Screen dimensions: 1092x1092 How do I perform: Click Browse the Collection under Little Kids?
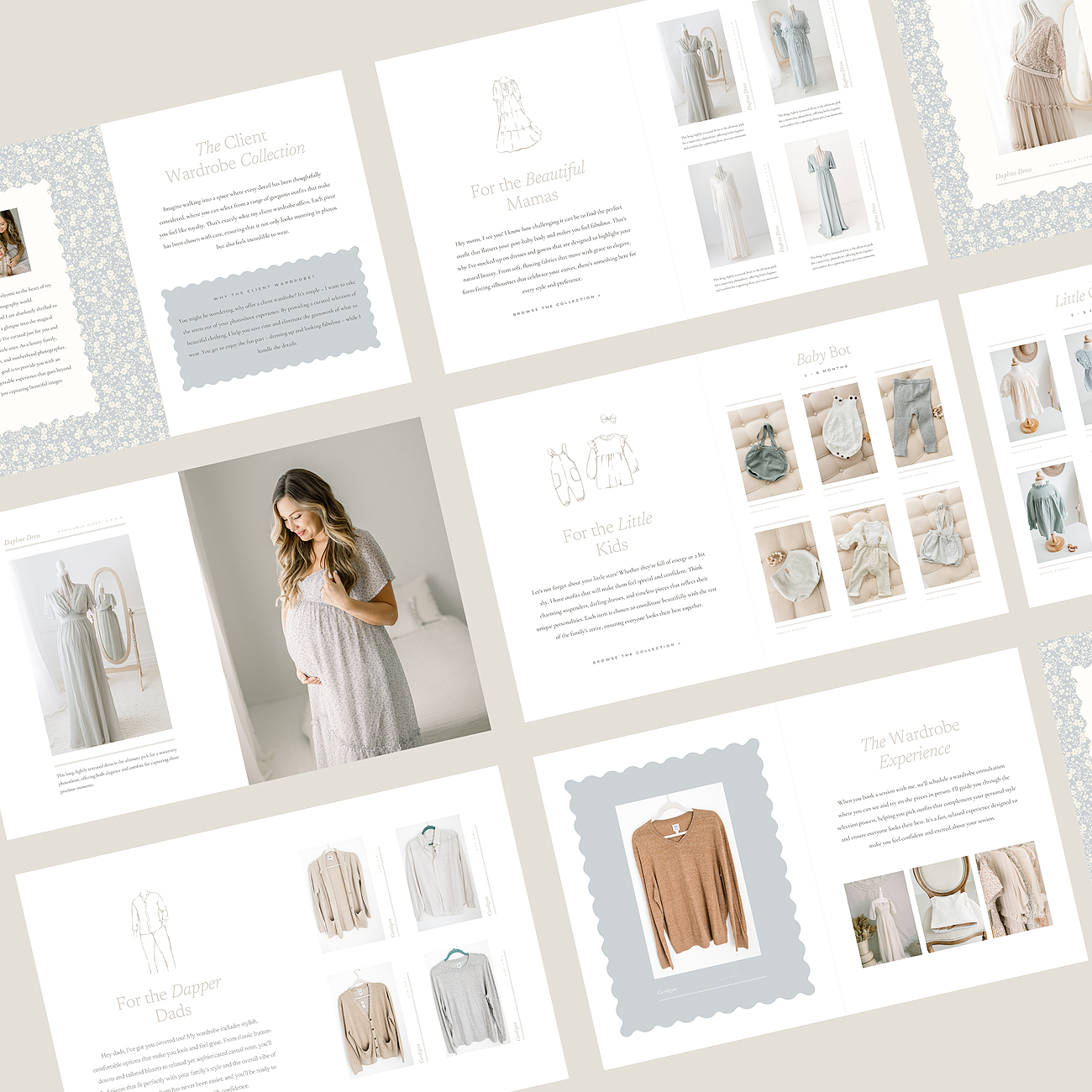(636, 654)
